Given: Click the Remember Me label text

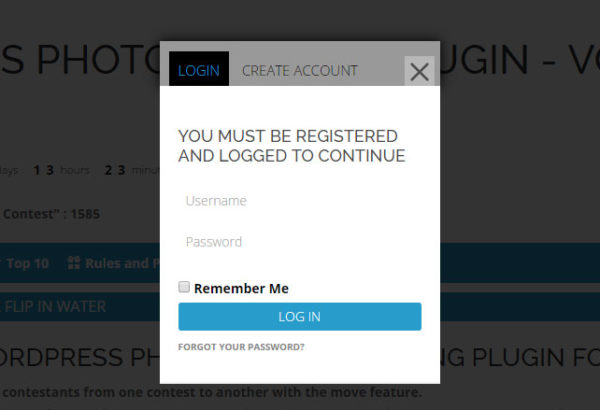Looking at the screenshot, I should pyautogui.click(x=241, y=288).
